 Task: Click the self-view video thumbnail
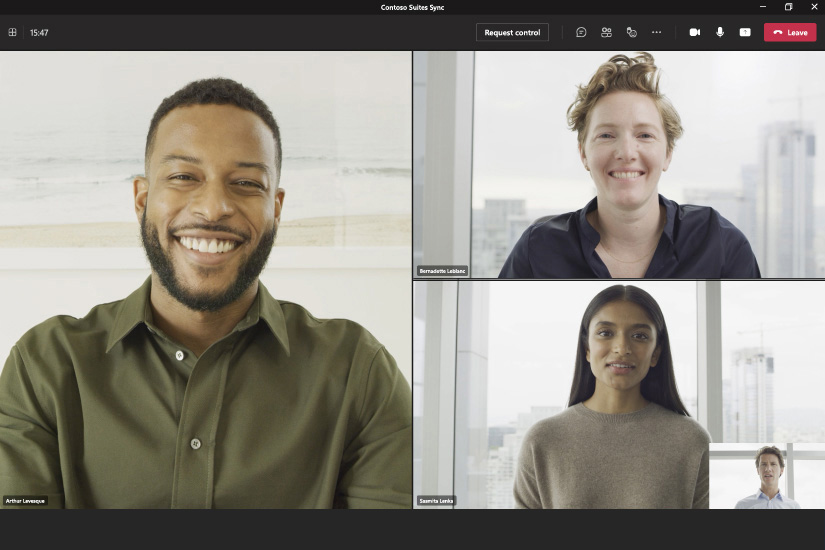(x=767, y=476)
